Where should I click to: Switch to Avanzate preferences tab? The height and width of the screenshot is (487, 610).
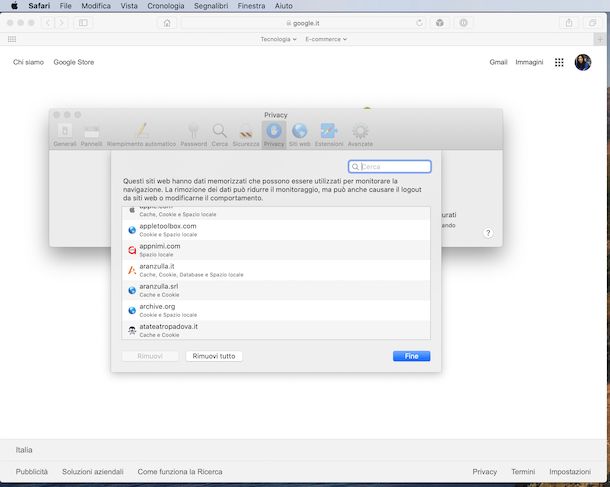pyautogui.click(x=360, y=135)
